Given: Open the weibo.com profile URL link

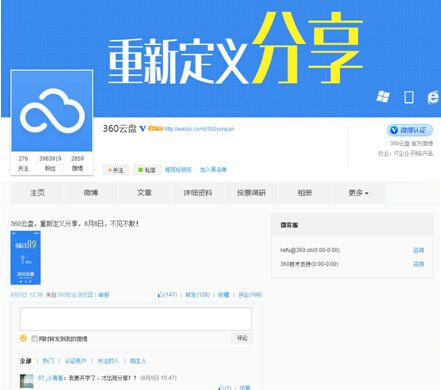Looking at the screenshot, I should click(x=199, y=129).
